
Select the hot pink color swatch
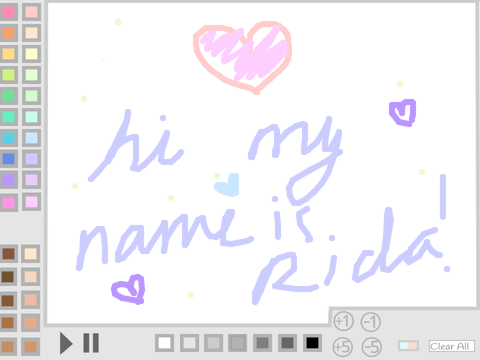coord(9,12)
